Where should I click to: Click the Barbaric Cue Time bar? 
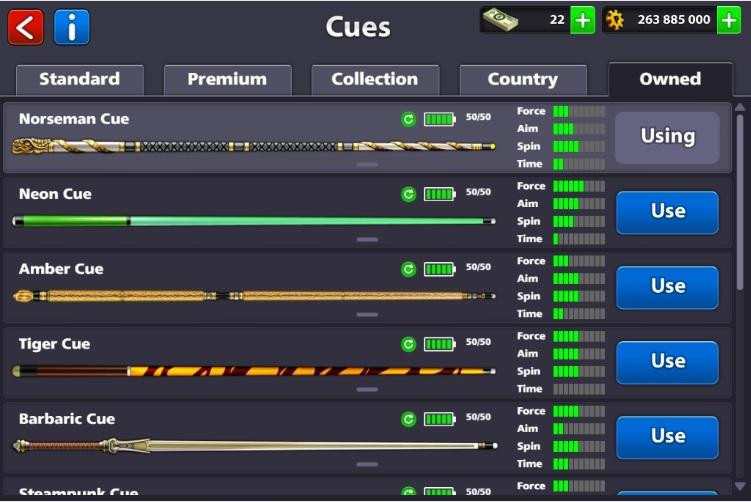(579, 464)
